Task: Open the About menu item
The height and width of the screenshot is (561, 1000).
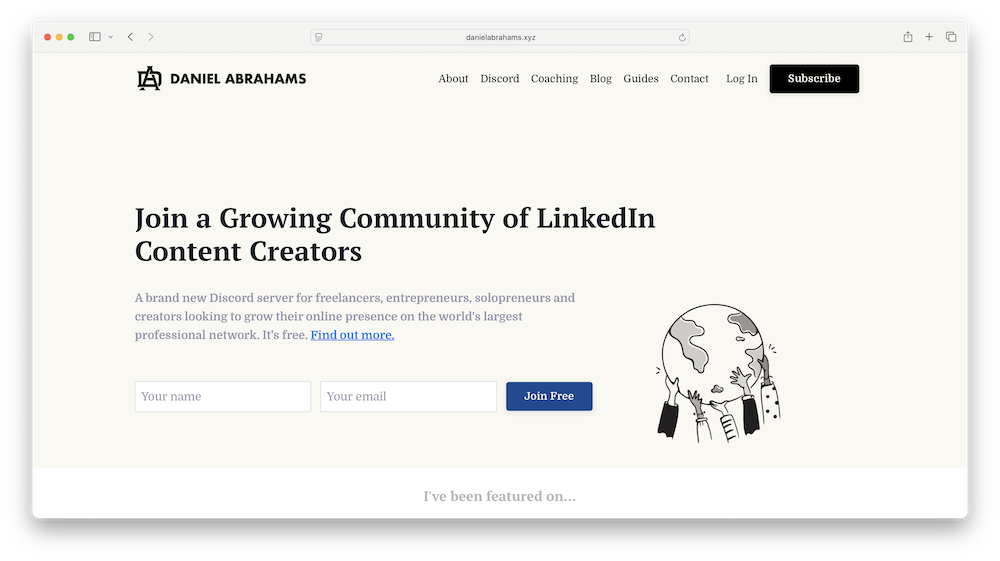Action: [453, 78]
